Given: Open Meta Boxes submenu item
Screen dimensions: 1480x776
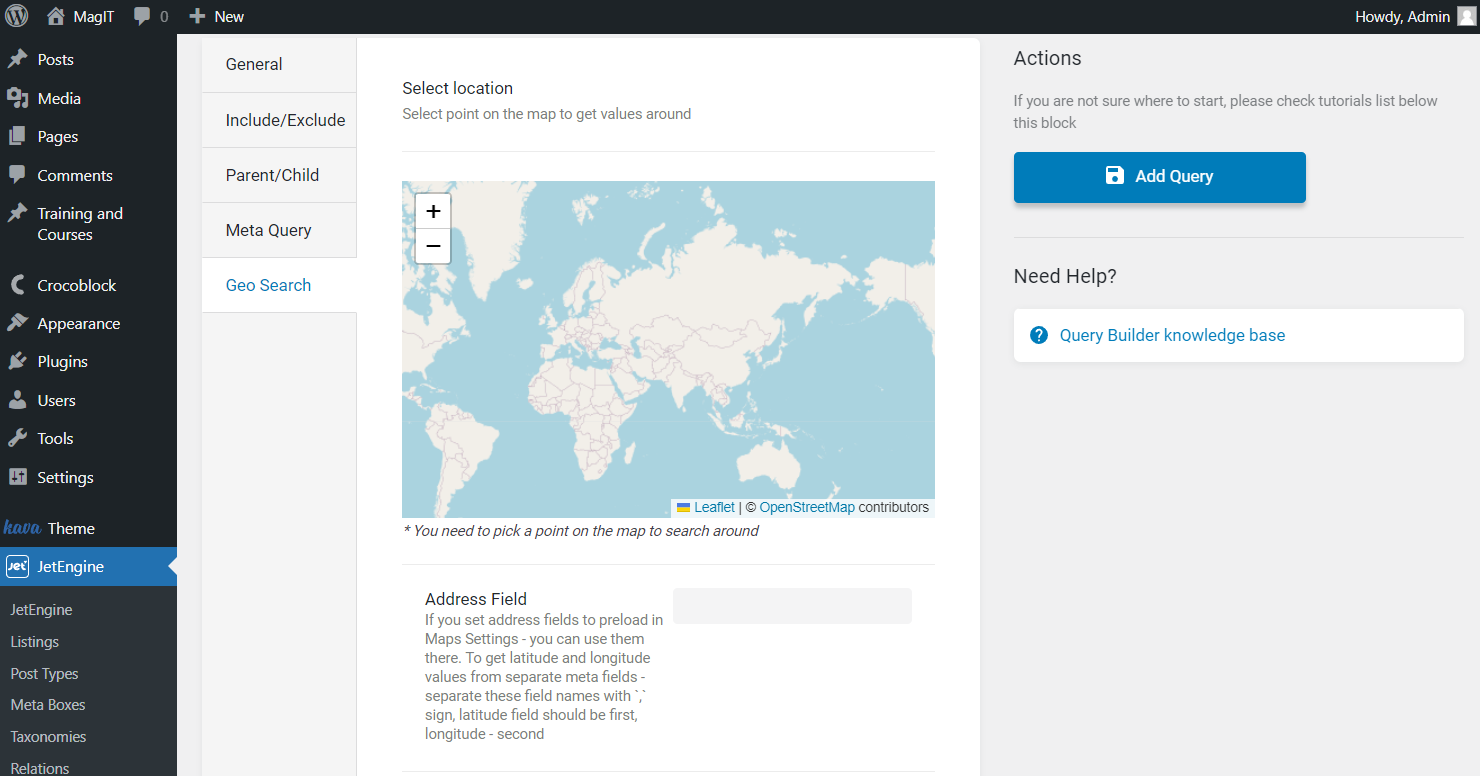Looking at the screenshot, I should 48,705.
